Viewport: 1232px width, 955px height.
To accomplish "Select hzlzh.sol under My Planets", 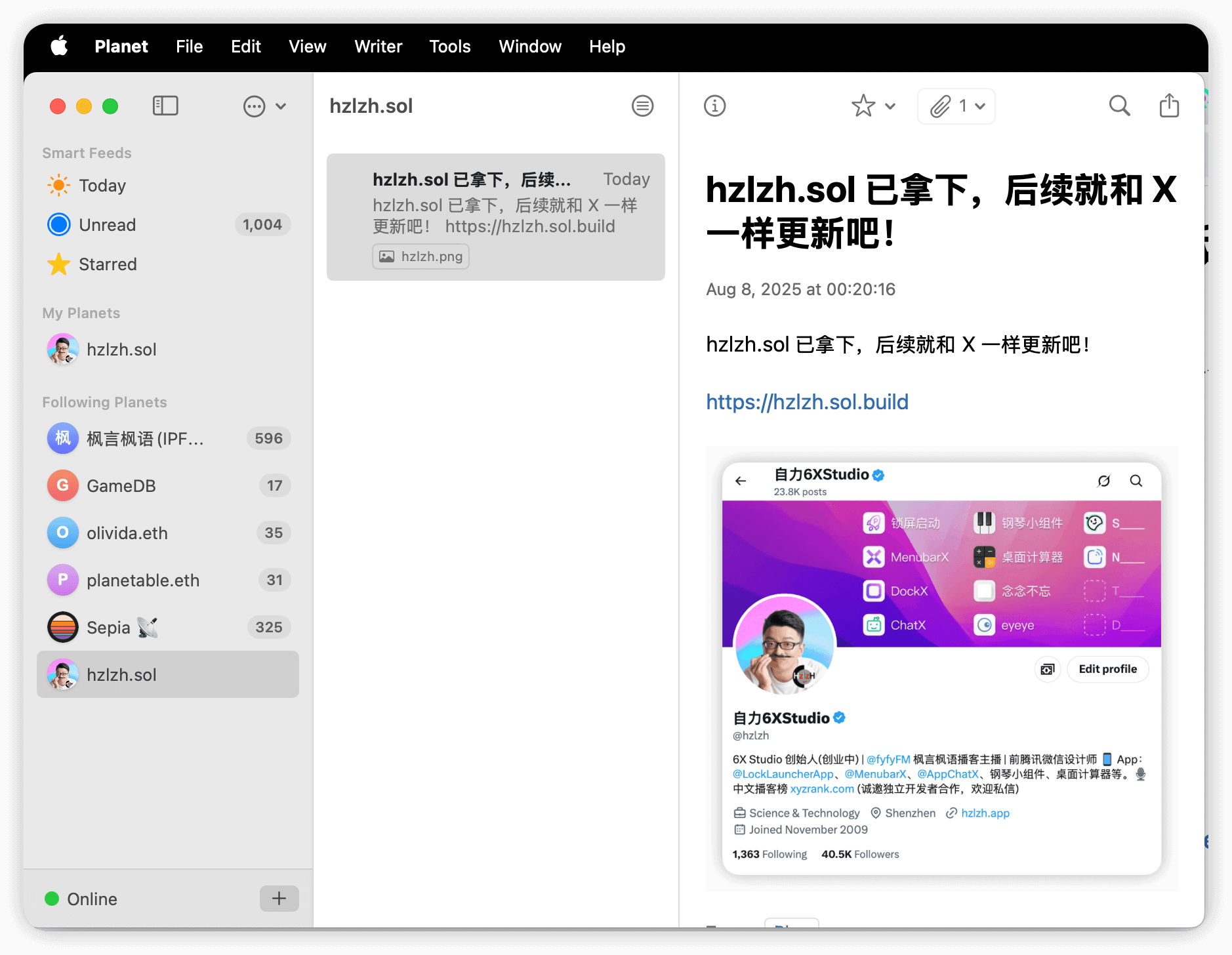I will click(x=168, y=350).
